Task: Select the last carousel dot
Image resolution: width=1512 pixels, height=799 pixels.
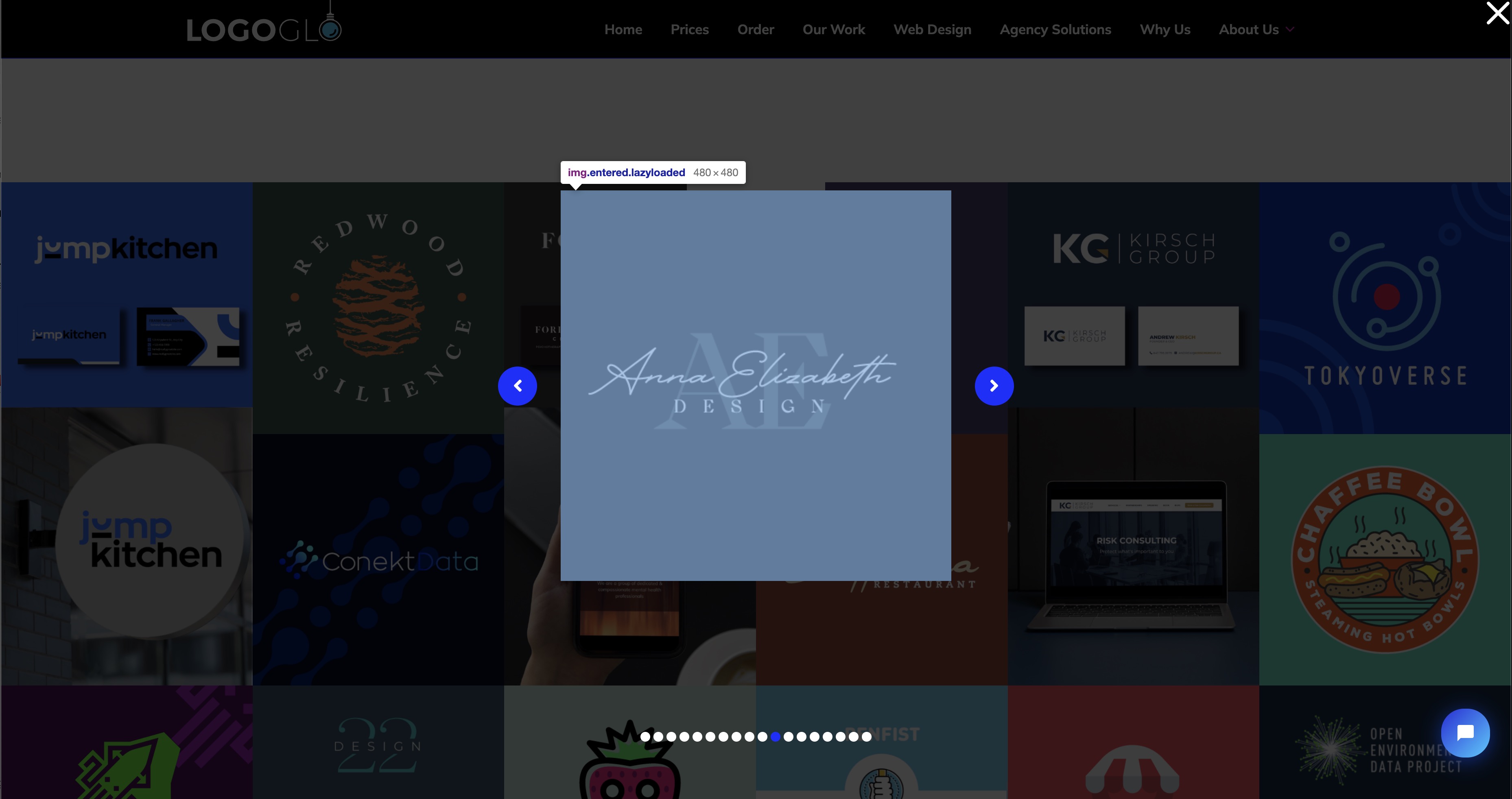Action: tap(866, 737)
